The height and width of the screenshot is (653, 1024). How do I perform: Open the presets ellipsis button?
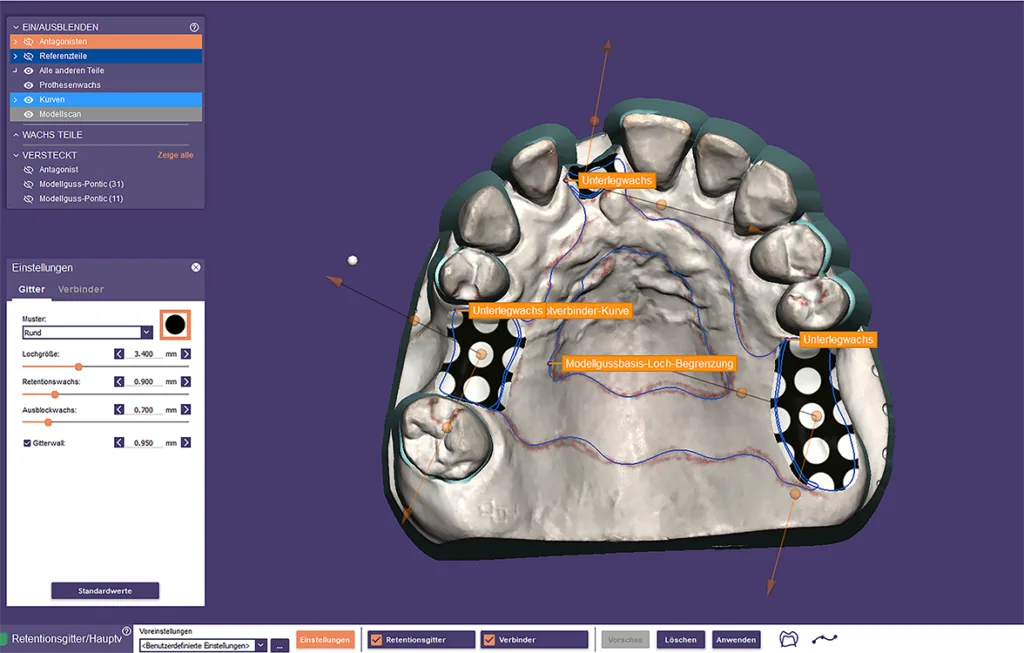click(x=279, y=646)
